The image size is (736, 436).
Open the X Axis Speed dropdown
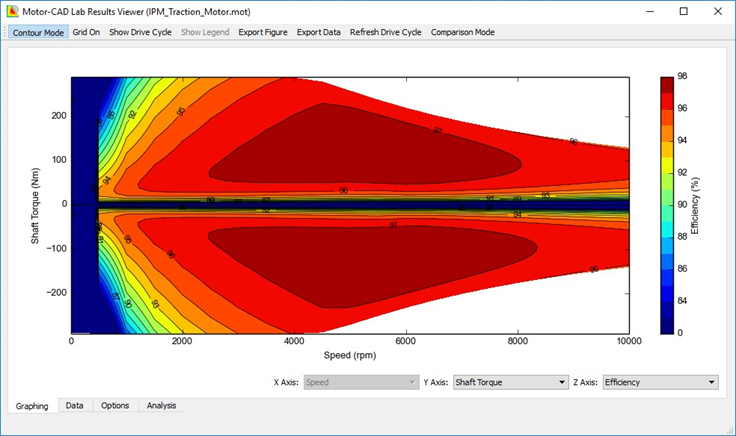360,381
